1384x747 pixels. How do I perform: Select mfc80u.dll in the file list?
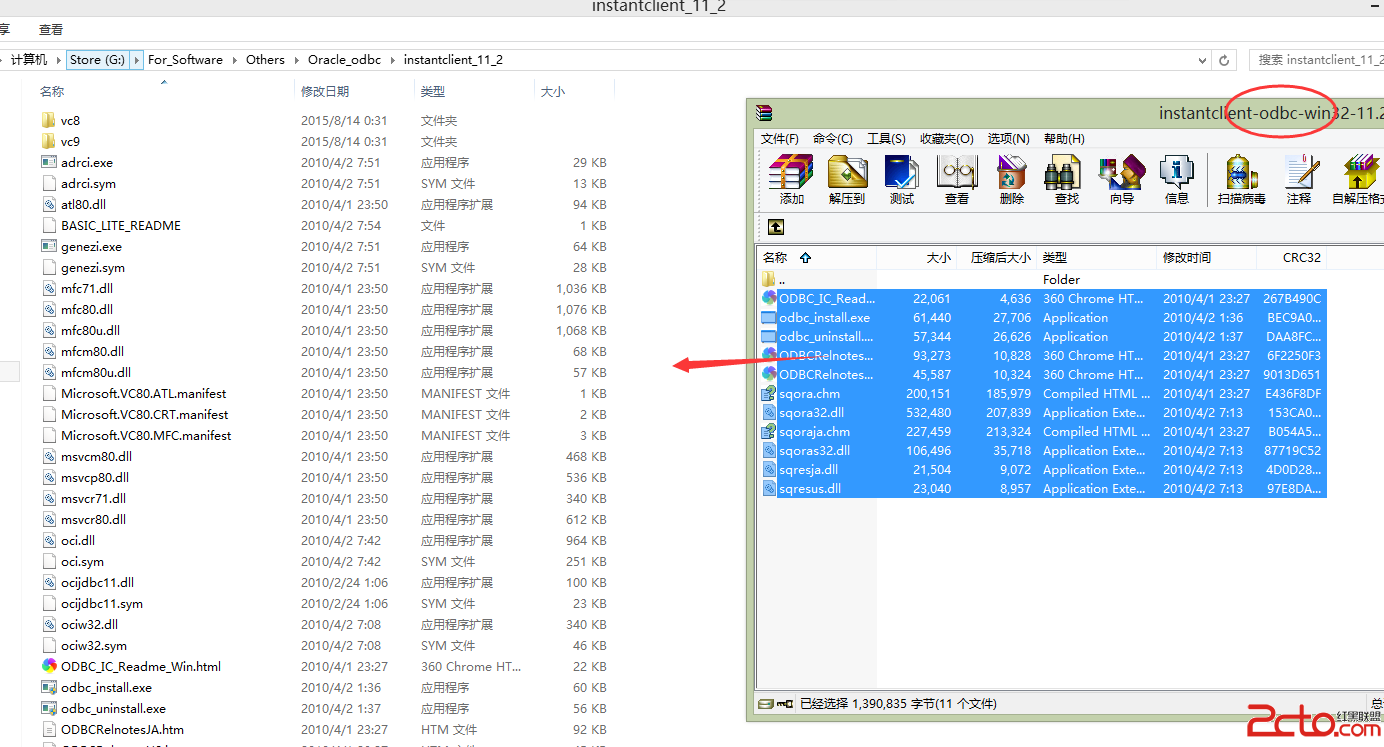point(90,330)
